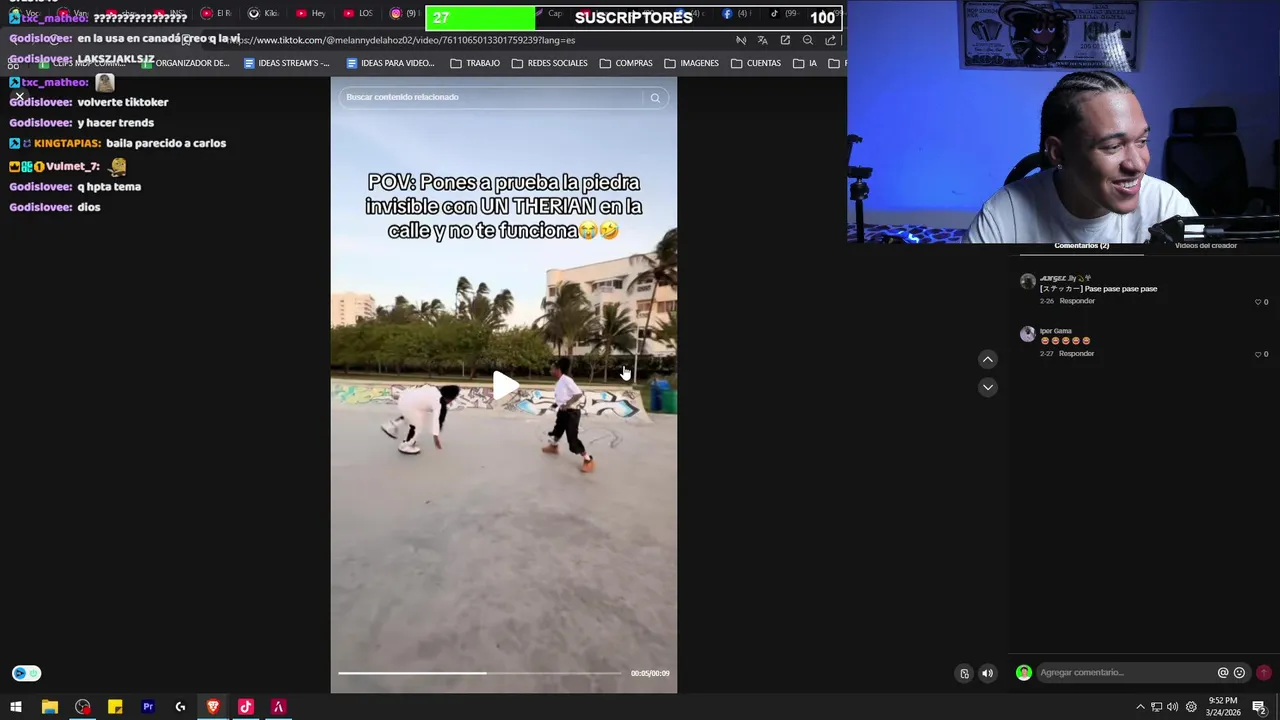Image resolution: width=1280 pixels, height=720 pixels.
Task: Open File Explorer from taskbar
Action: (x=49, y=707)
